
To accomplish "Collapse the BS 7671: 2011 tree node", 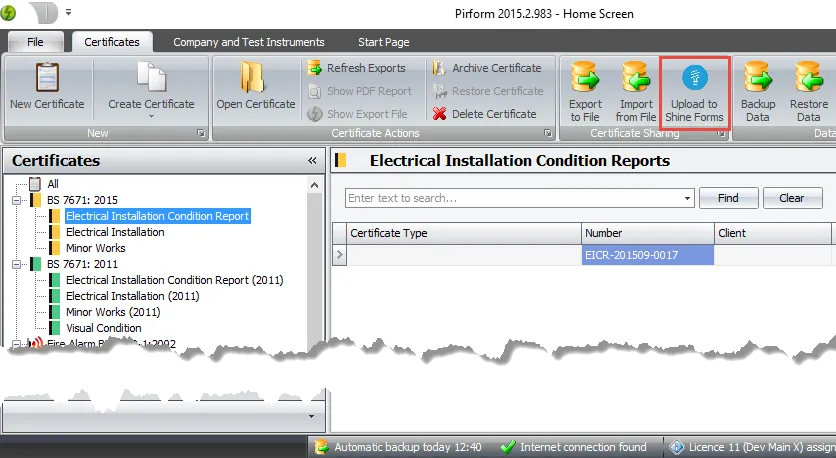I will 17,264.
